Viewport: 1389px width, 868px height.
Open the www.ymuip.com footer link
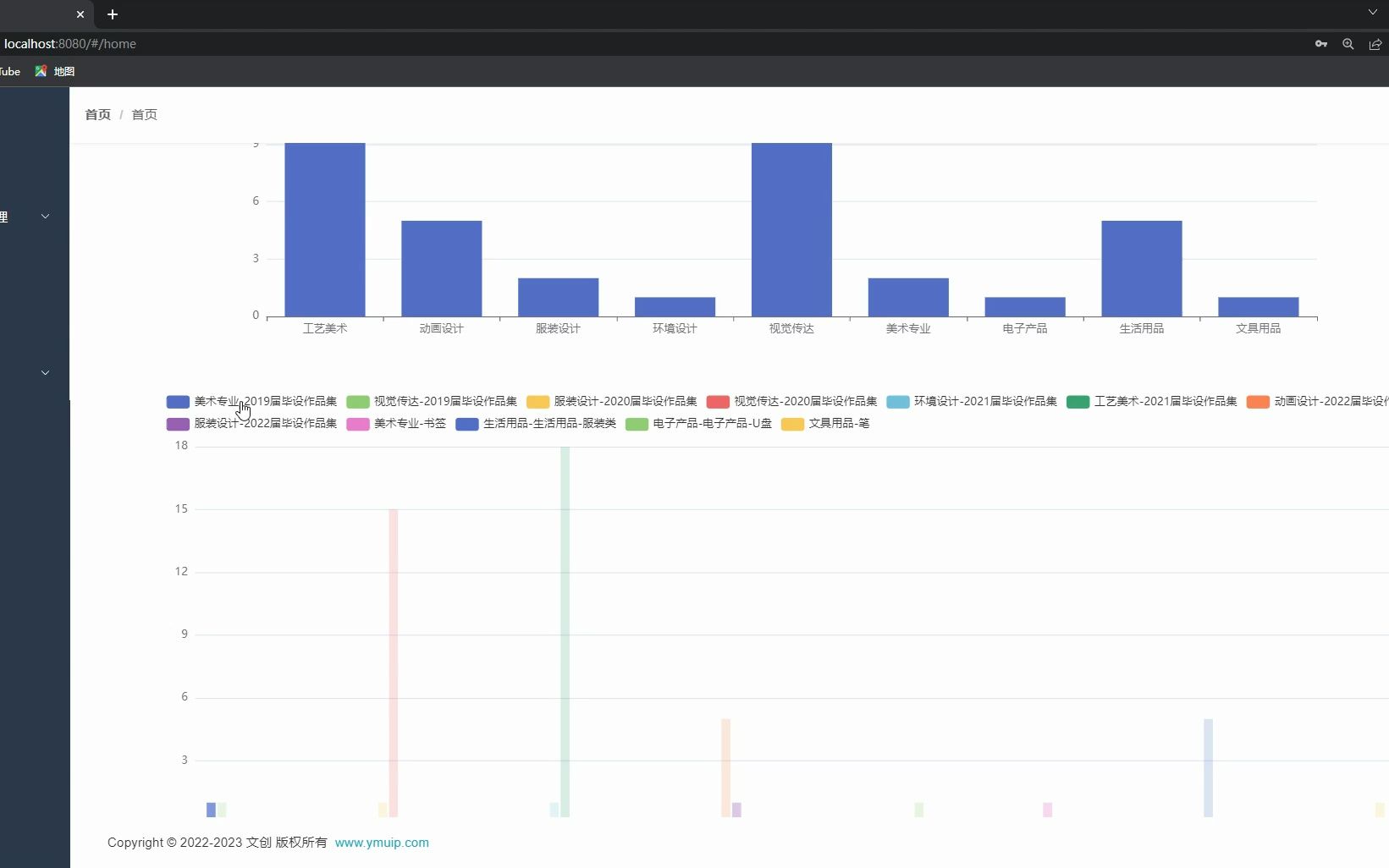[x=382, y=843]
